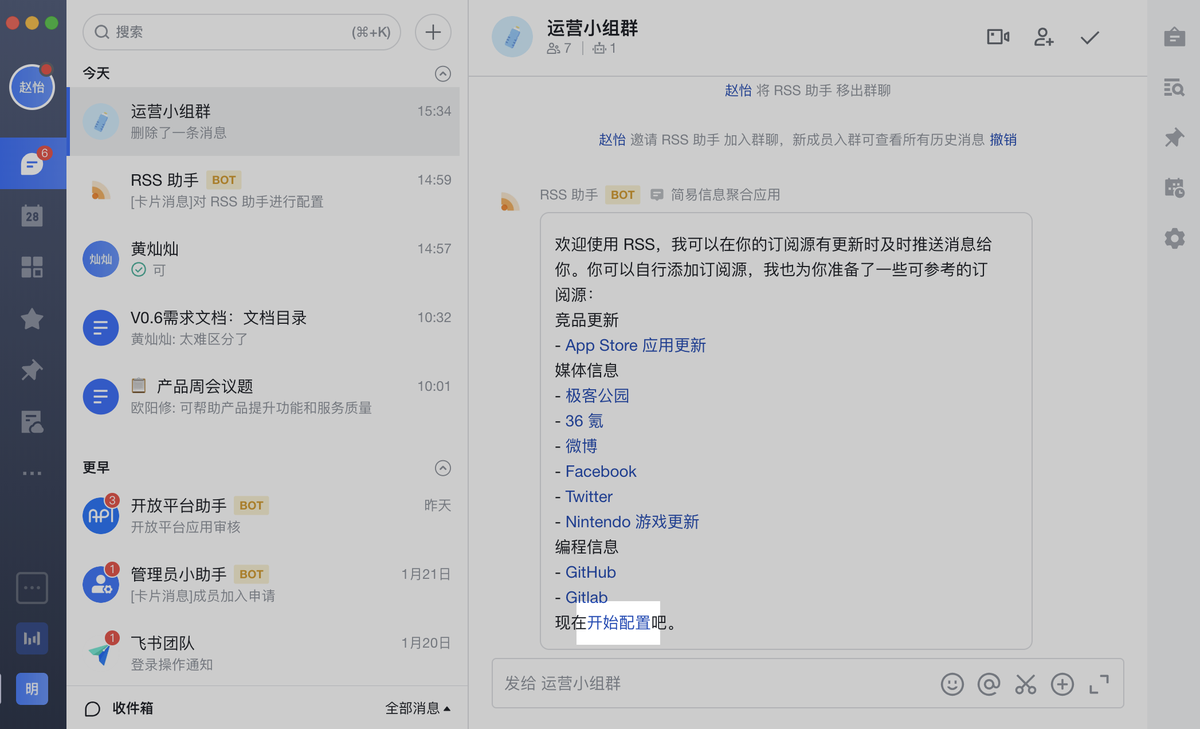Click the scissors screenshot icon
The image size is (1200, 729).
[1025, 684]
